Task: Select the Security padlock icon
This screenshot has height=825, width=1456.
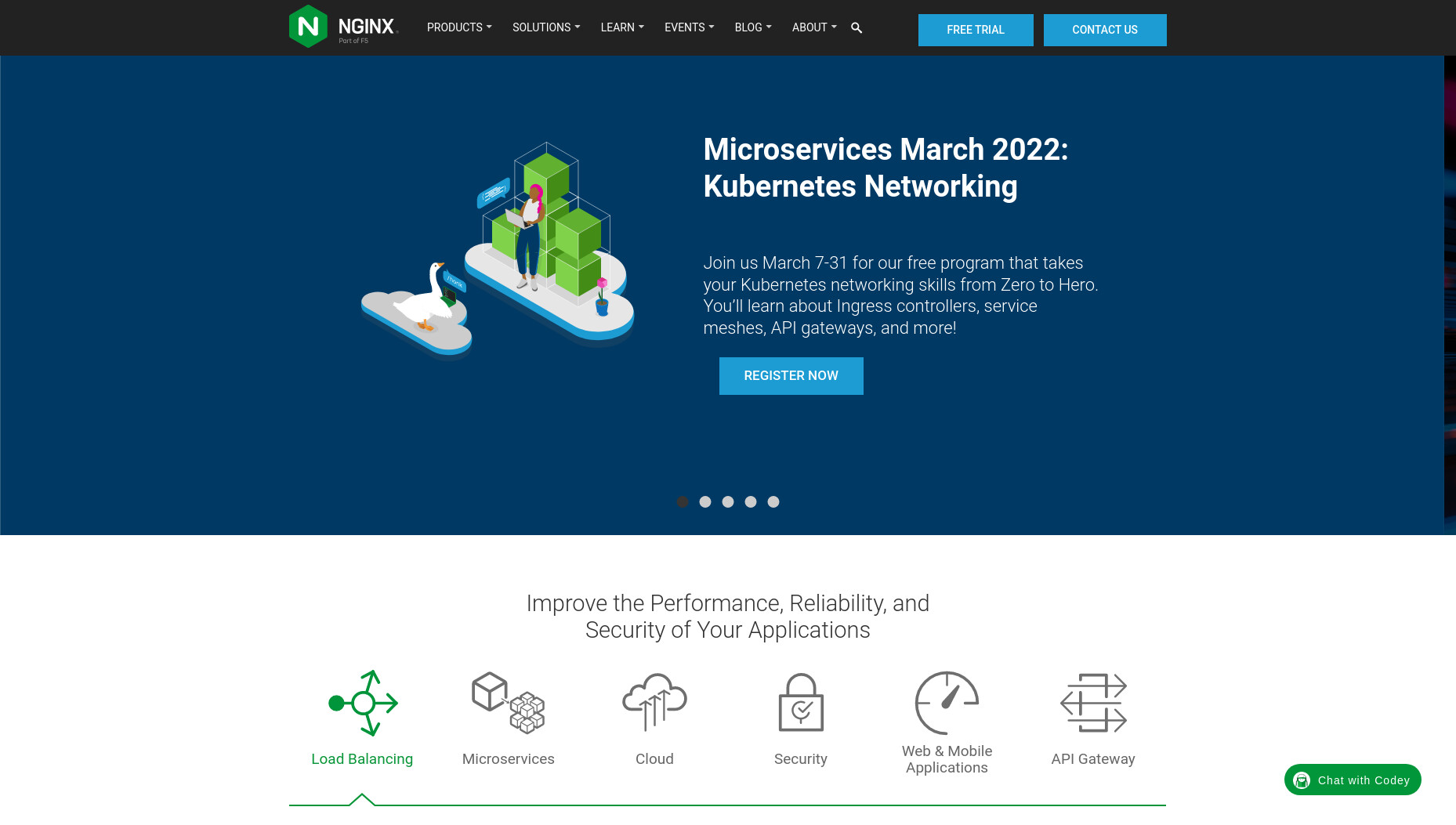Action: tap(801, 702)
